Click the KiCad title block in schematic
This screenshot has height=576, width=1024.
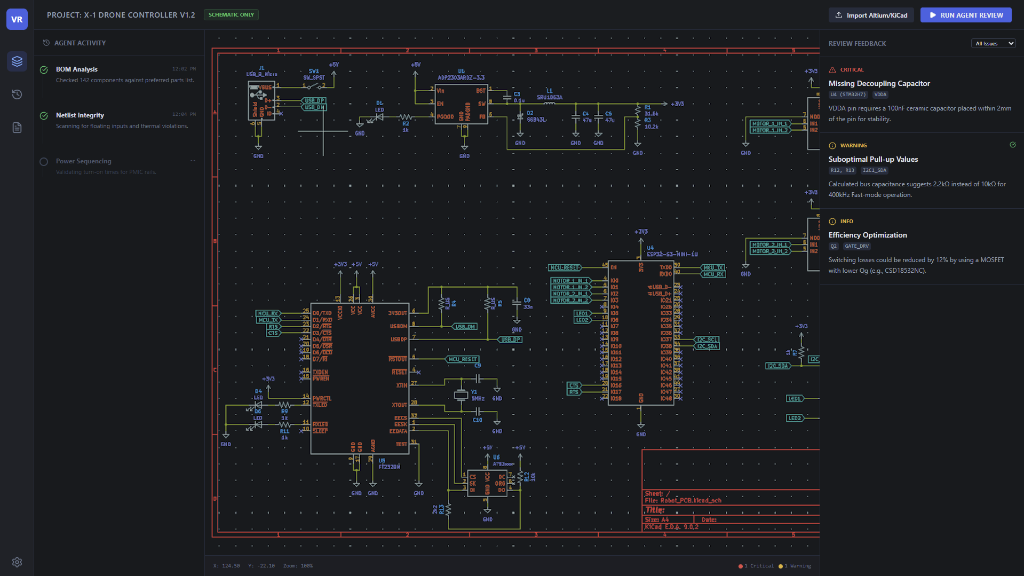(731, 490)
